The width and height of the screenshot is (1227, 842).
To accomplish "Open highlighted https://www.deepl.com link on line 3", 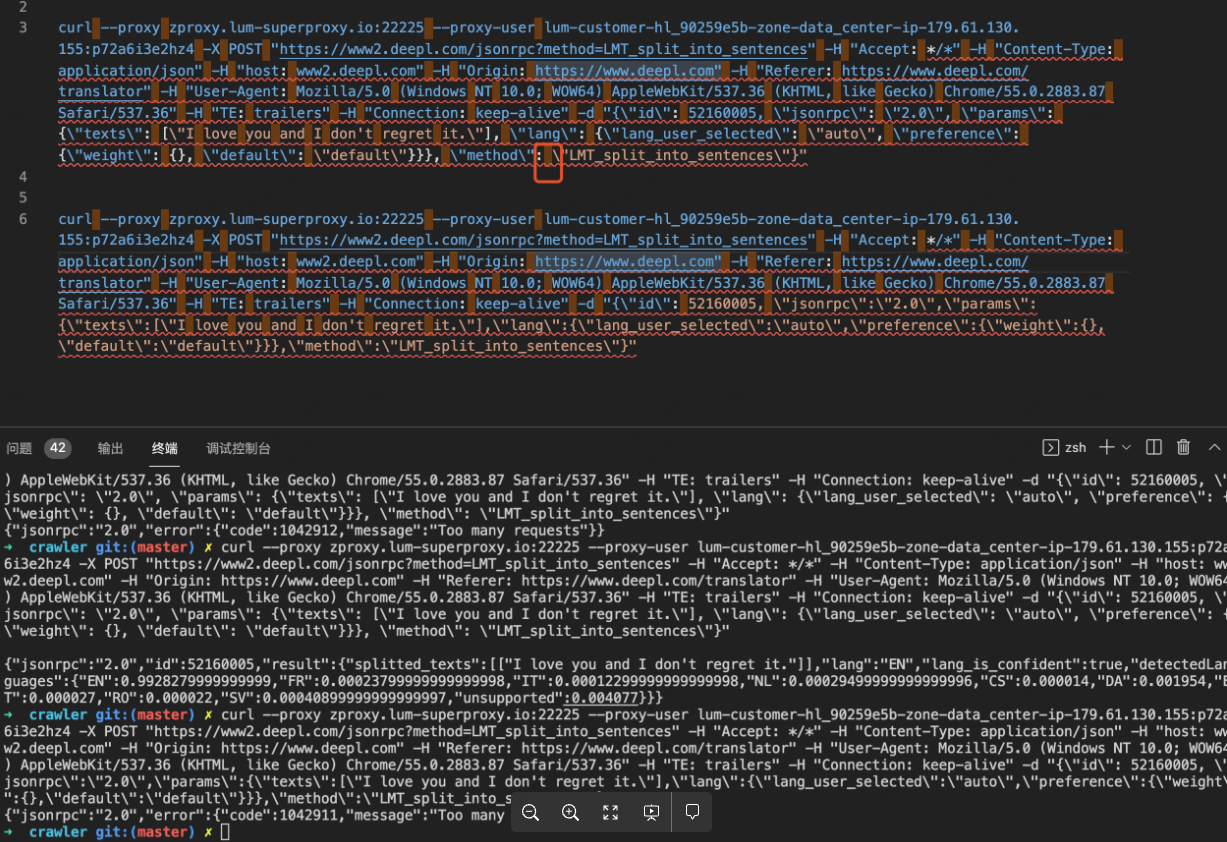I will click(626, 70).
